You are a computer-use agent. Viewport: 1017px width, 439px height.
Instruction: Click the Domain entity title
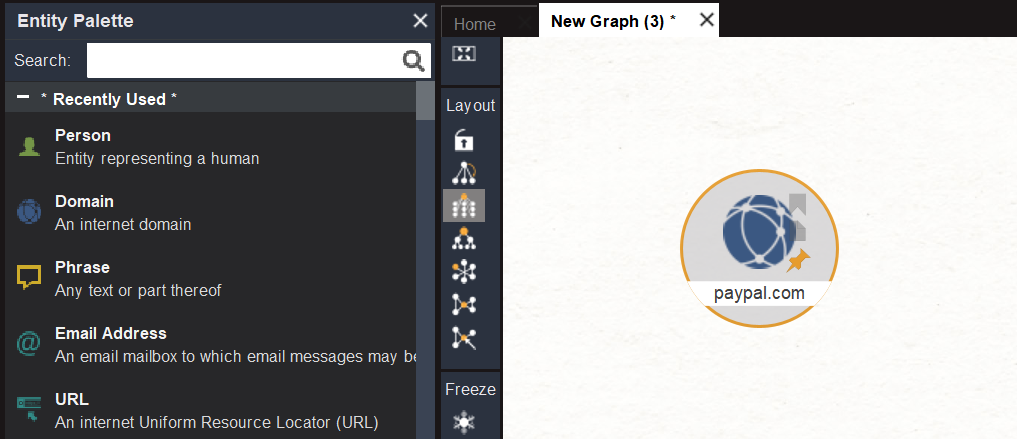click(x=84, y=202)
